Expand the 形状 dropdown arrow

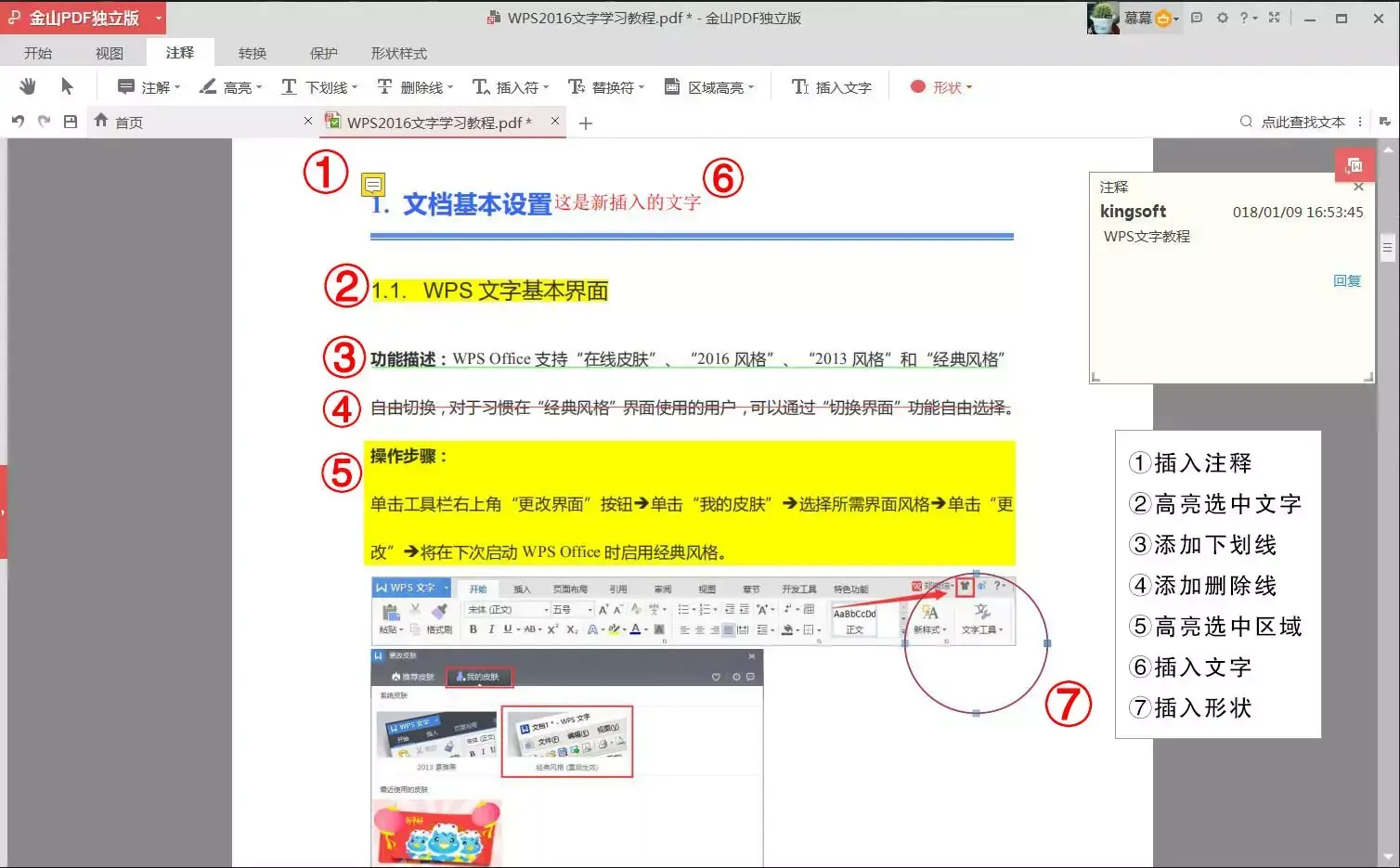tap(969, 87)
